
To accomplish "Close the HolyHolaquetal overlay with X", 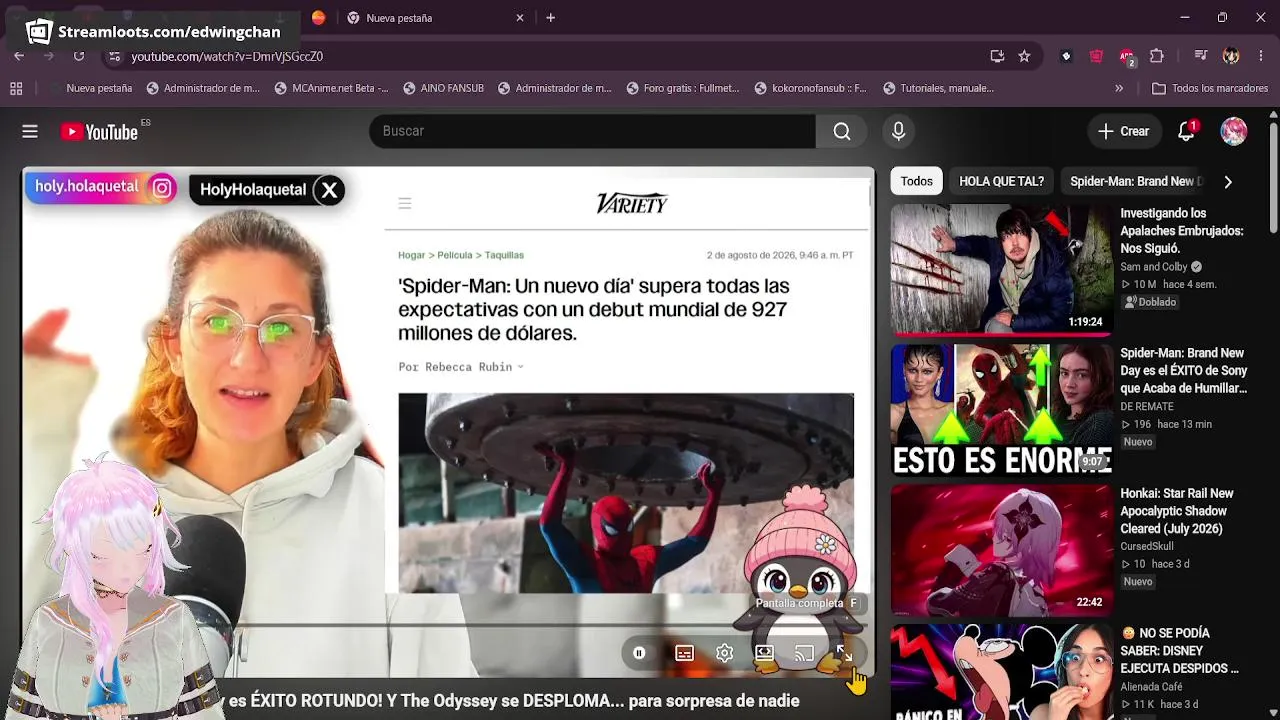I will tap(329, 190).
